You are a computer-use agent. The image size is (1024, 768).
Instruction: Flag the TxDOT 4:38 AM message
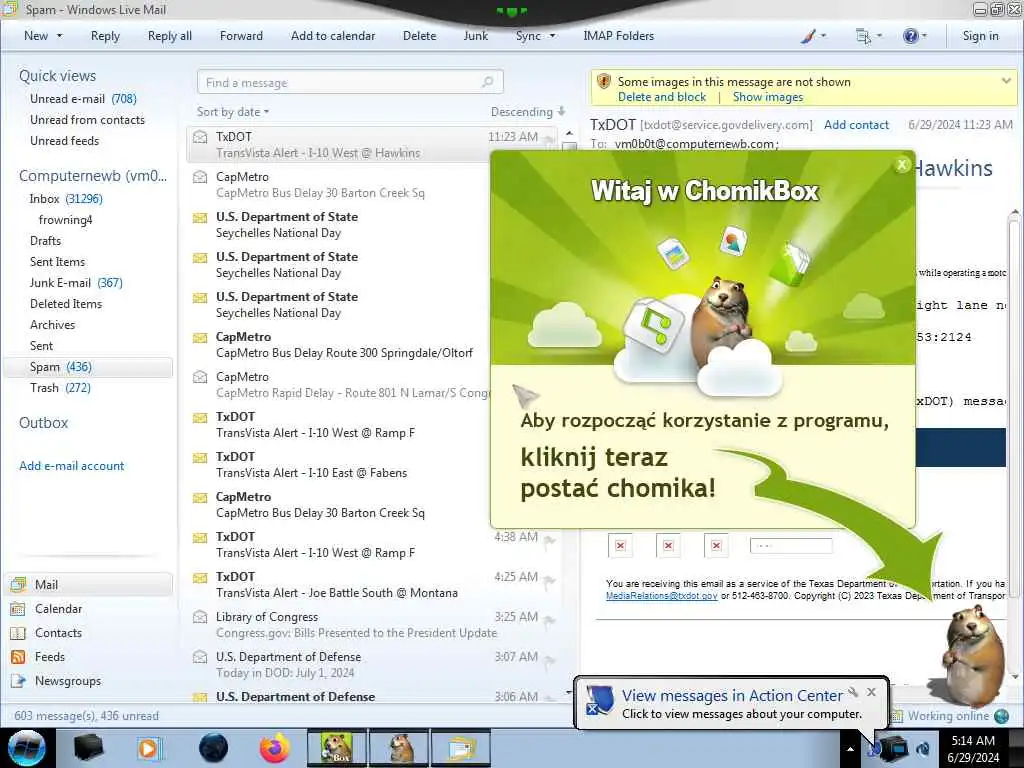pyautogui.click(x=549, y=540)
